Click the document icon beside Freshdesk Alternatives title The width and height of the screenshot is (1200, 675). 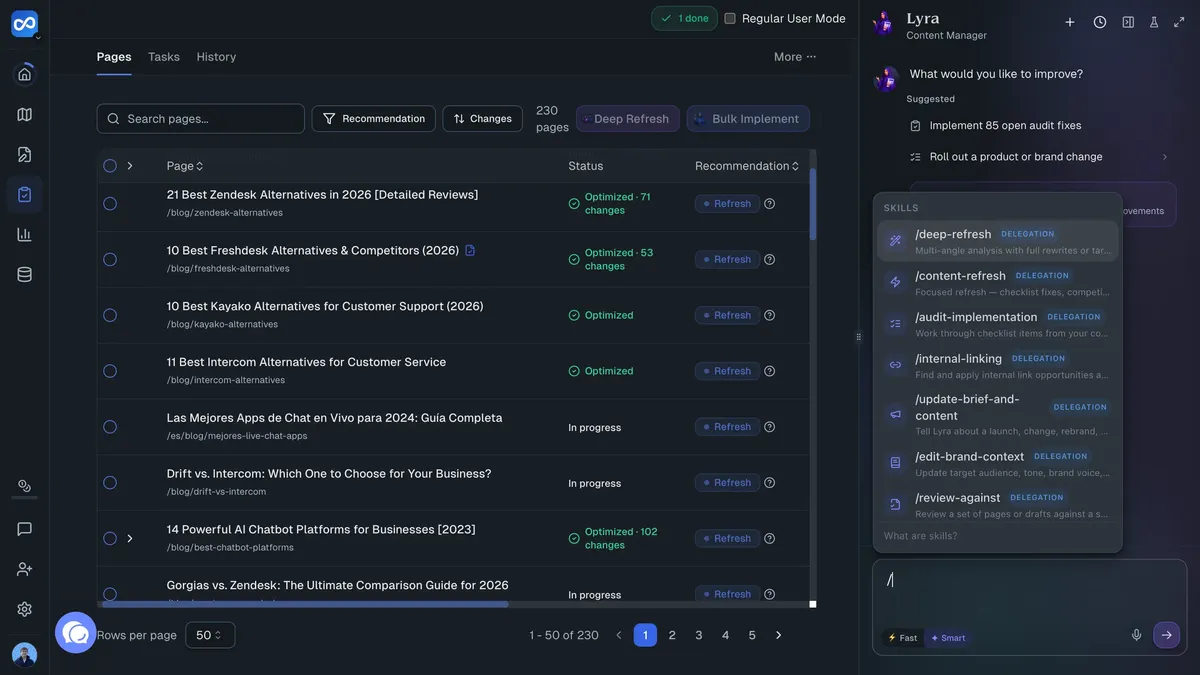(x=470, y=250)
